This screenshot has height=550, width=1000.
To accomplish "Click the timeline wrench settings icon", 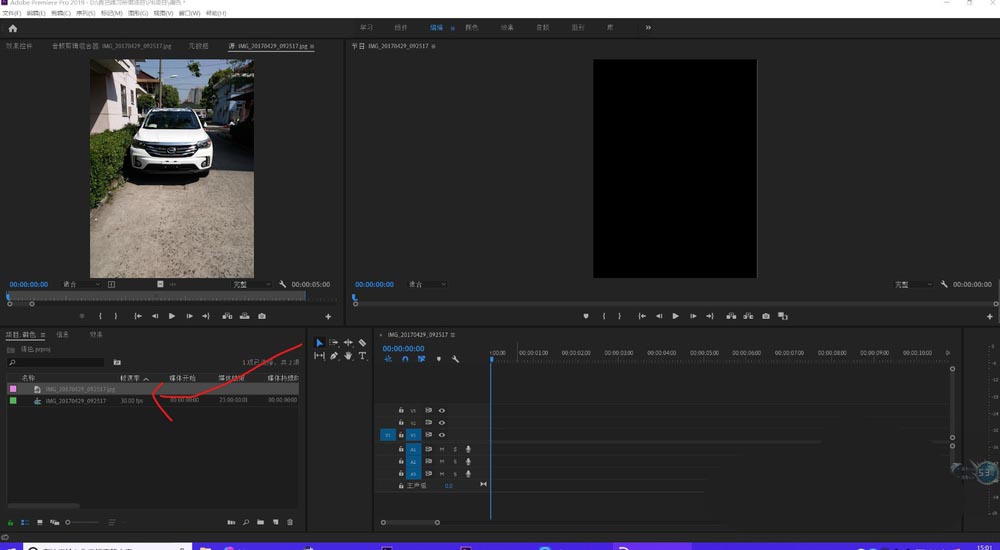I will (x=455, y=359).
